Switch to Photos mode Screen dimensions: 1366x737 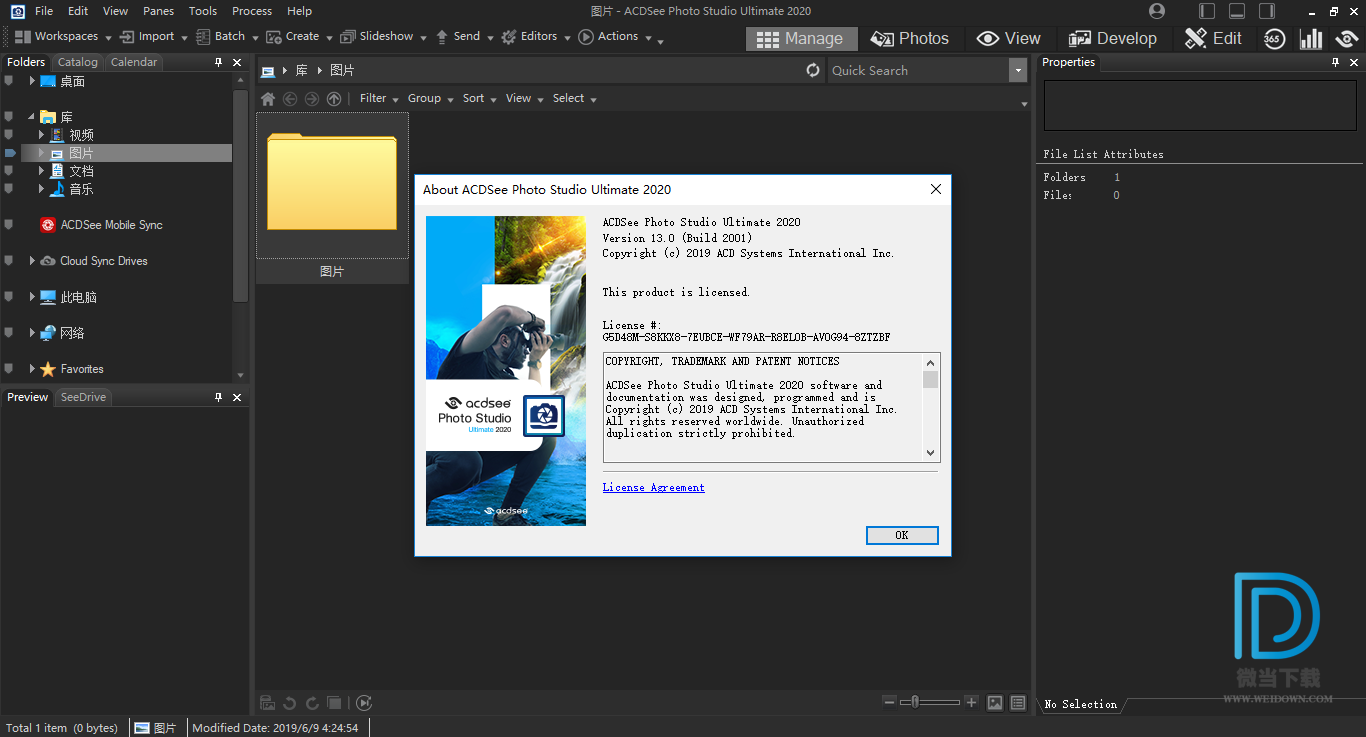(x=910, y=39)
